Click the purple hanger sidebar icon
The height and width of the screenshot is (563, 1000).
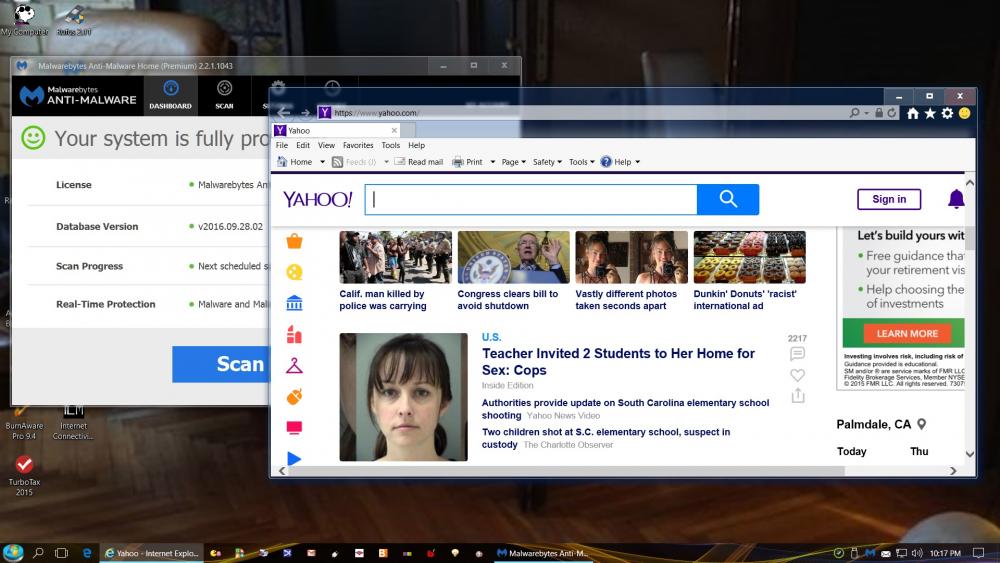294,365
